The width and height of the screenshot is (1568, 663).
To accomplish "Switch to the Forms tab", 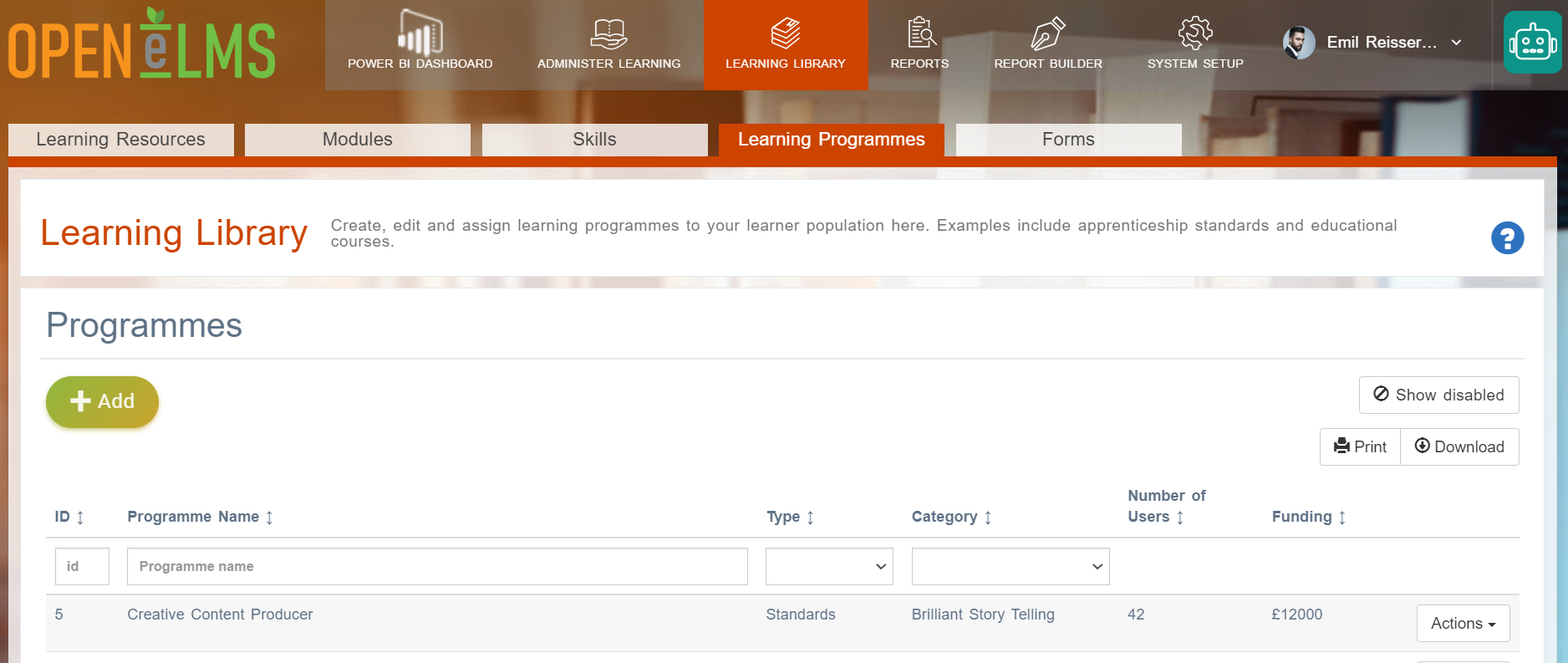I will coord(1068,140).
